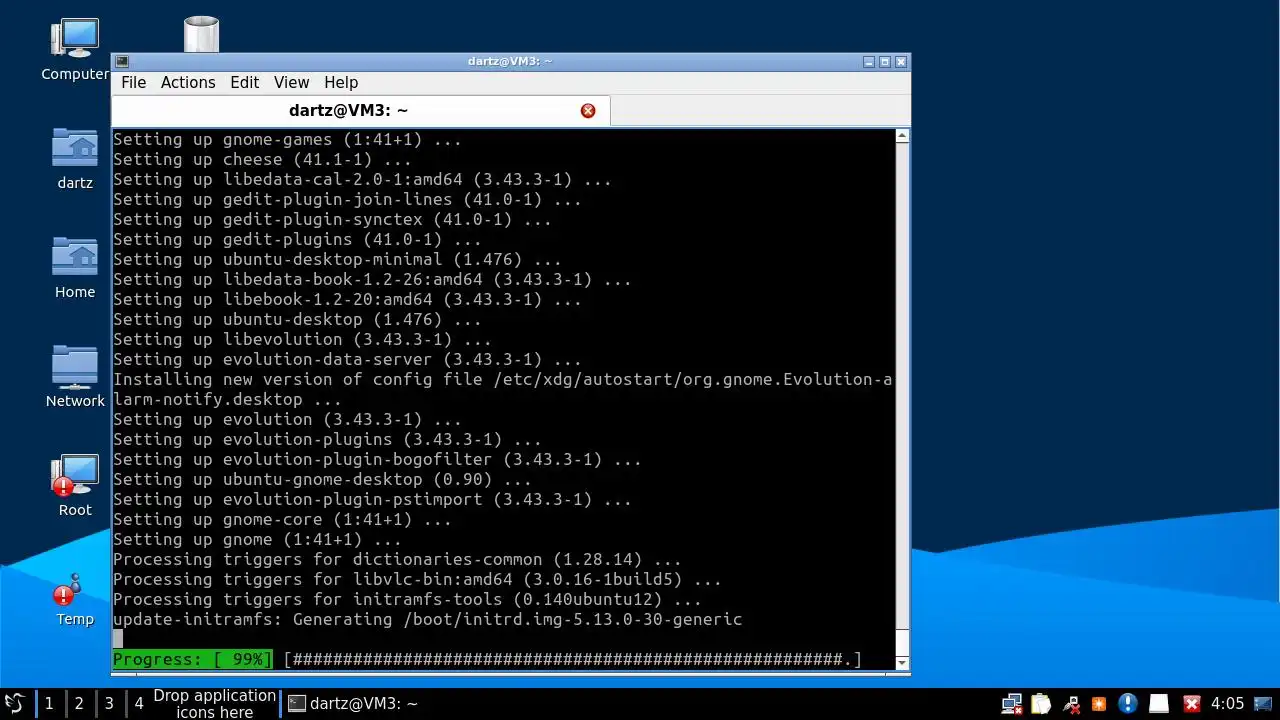Click the orange starburst tray icon

1099,703
